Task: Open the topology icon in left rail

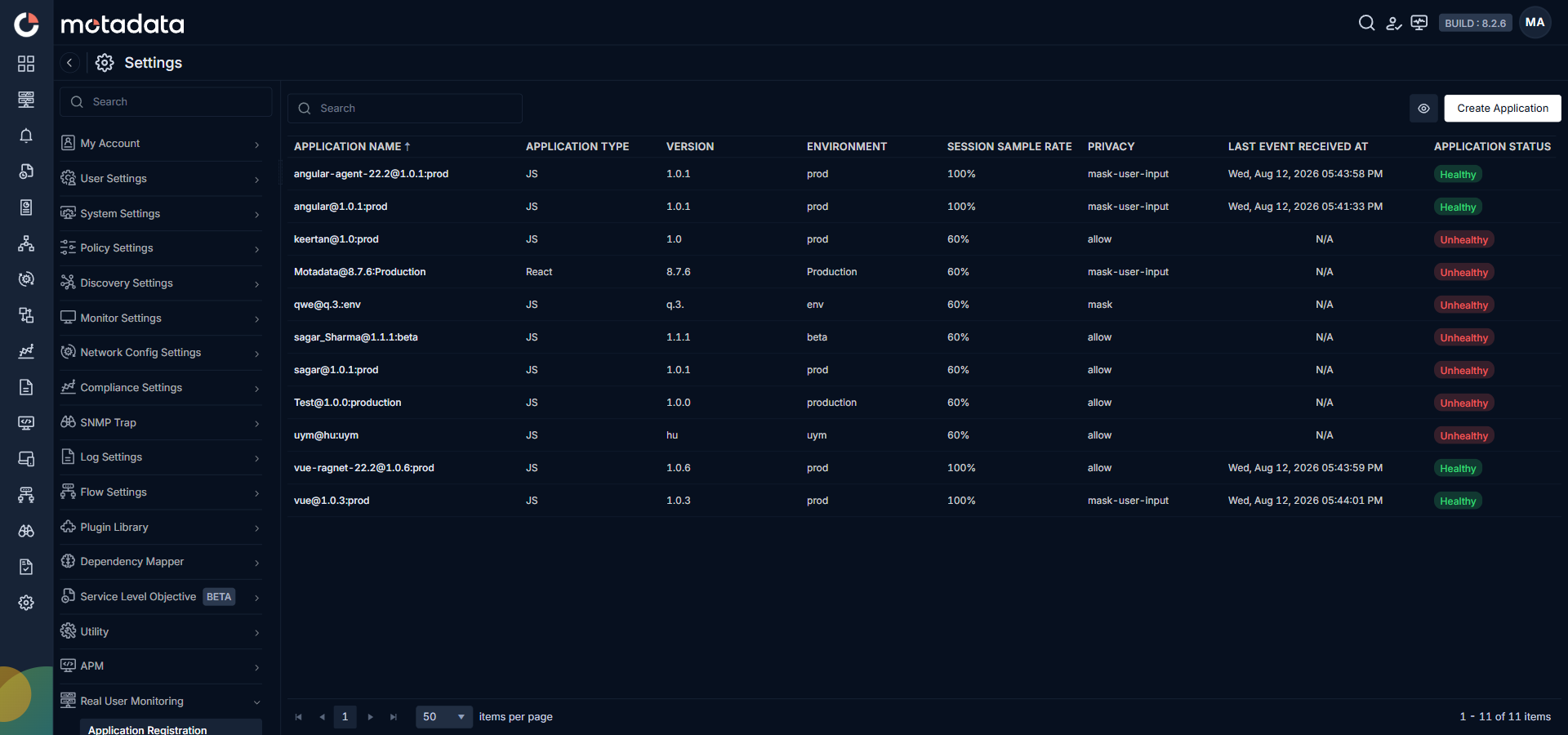Action: (x=26, y=243)
